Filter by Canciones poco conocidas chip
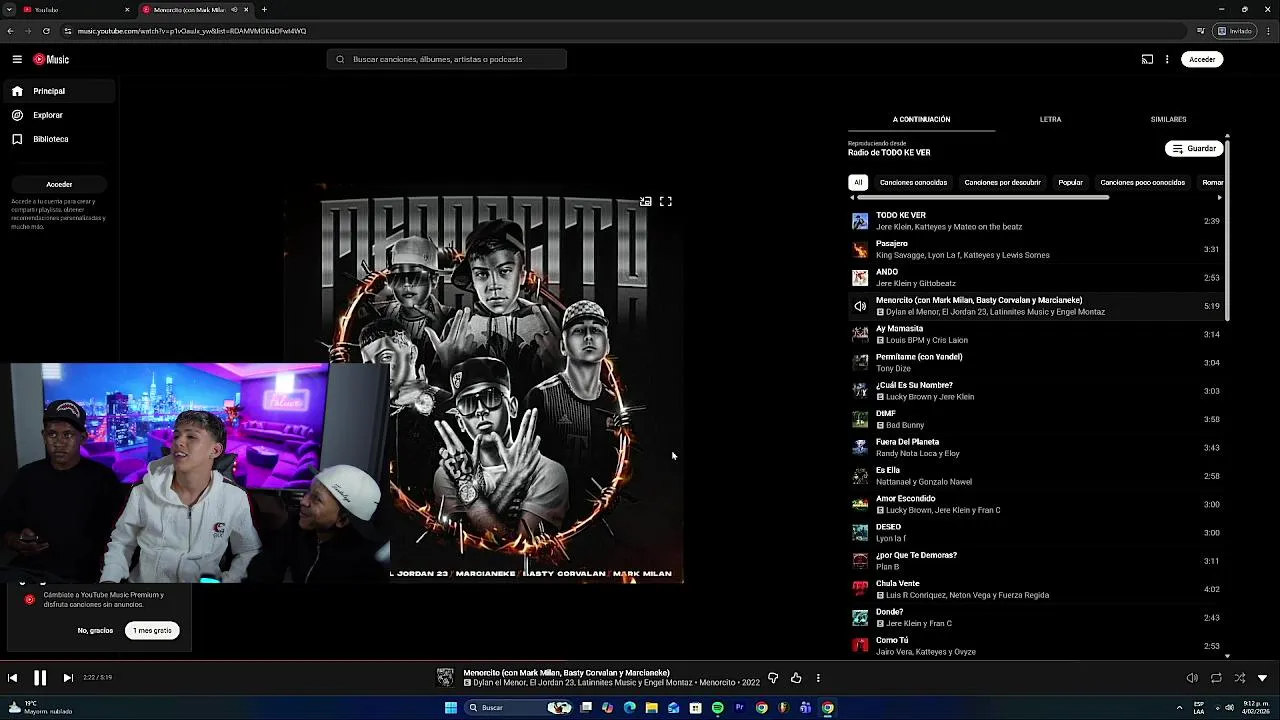The image size is (1280, 720). [1142, 182]
